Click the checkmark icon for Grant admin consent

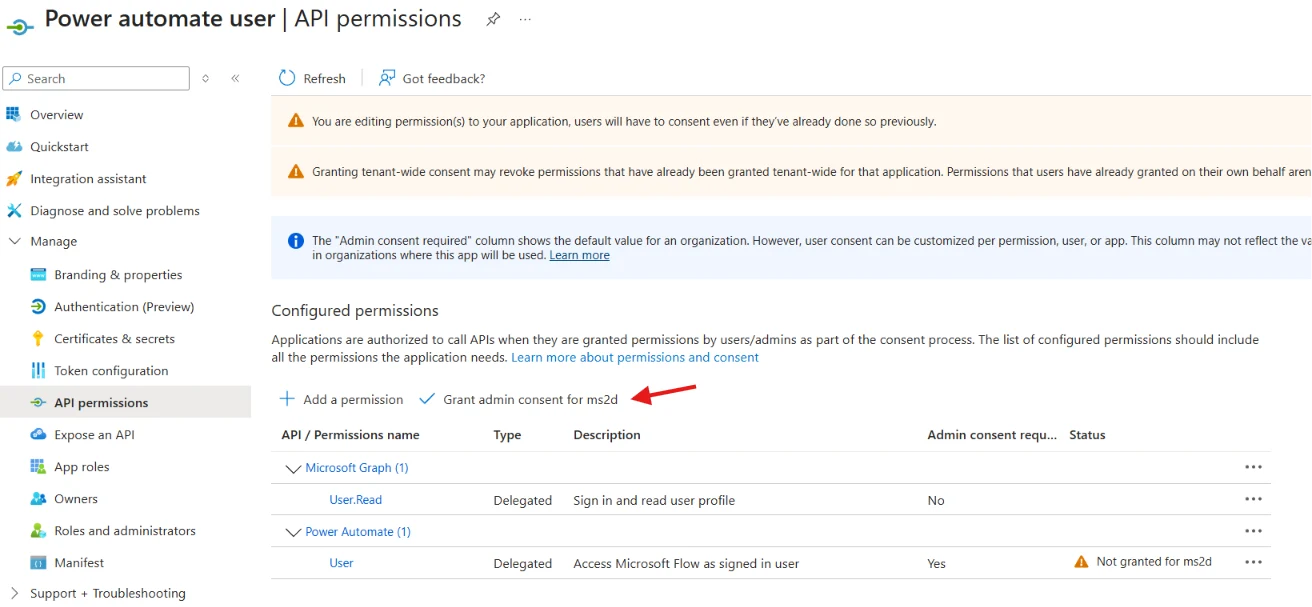[x=427, y=399]
